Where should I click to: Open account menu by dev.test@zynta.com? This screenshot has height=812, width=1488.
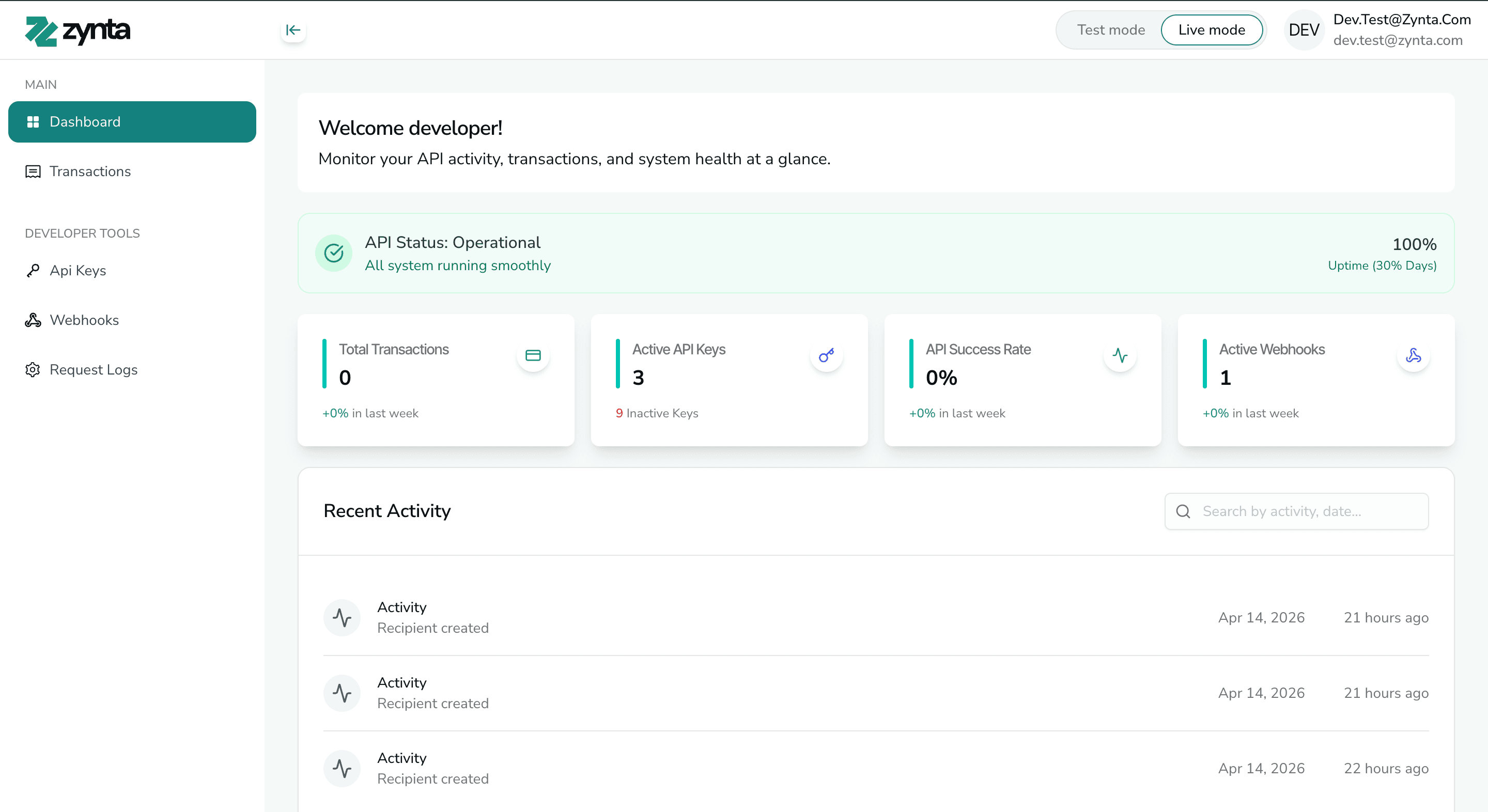pos(1397,40)
